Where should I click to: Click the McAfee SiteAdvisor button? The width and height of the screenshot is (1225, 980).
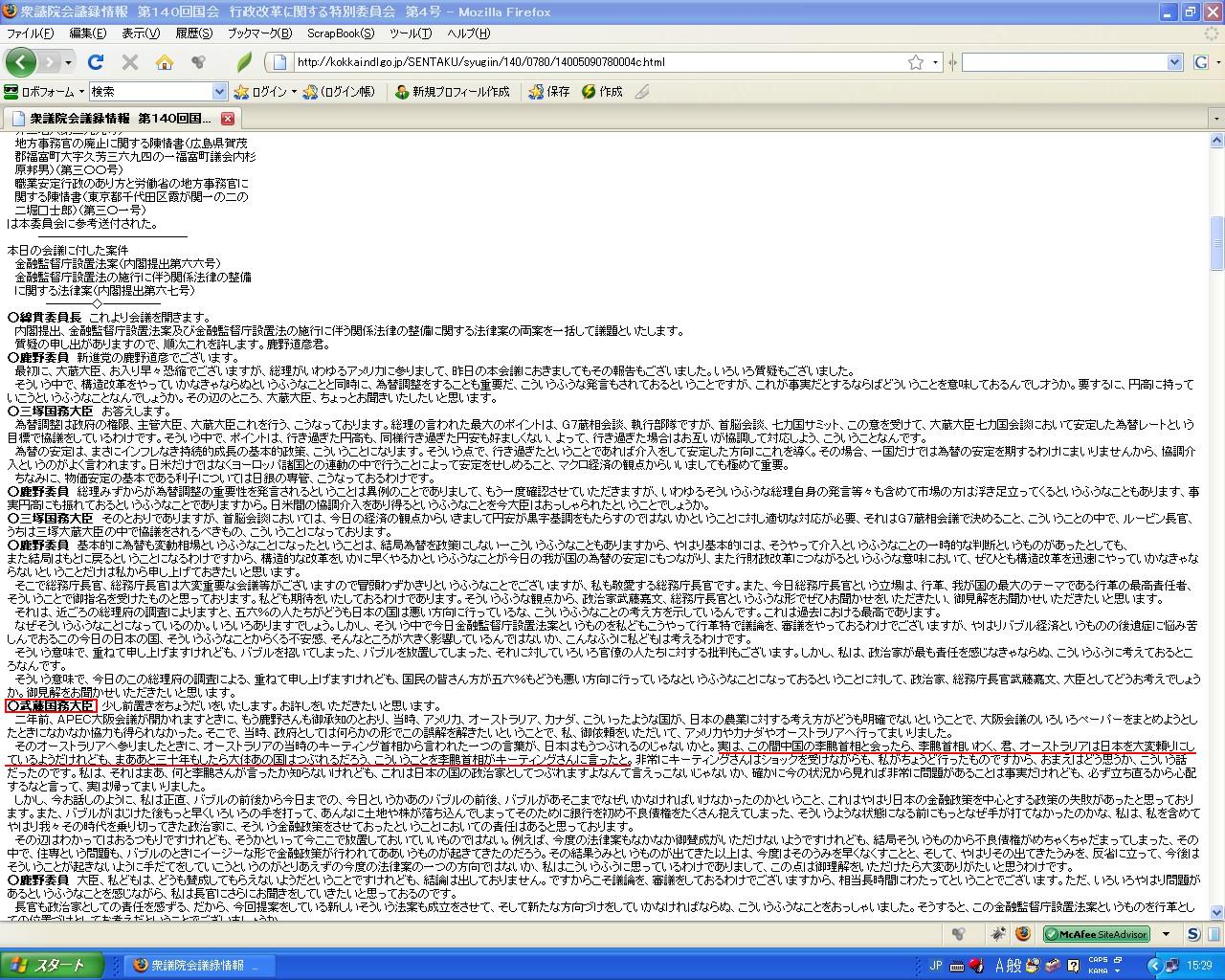pos(1097,934)
